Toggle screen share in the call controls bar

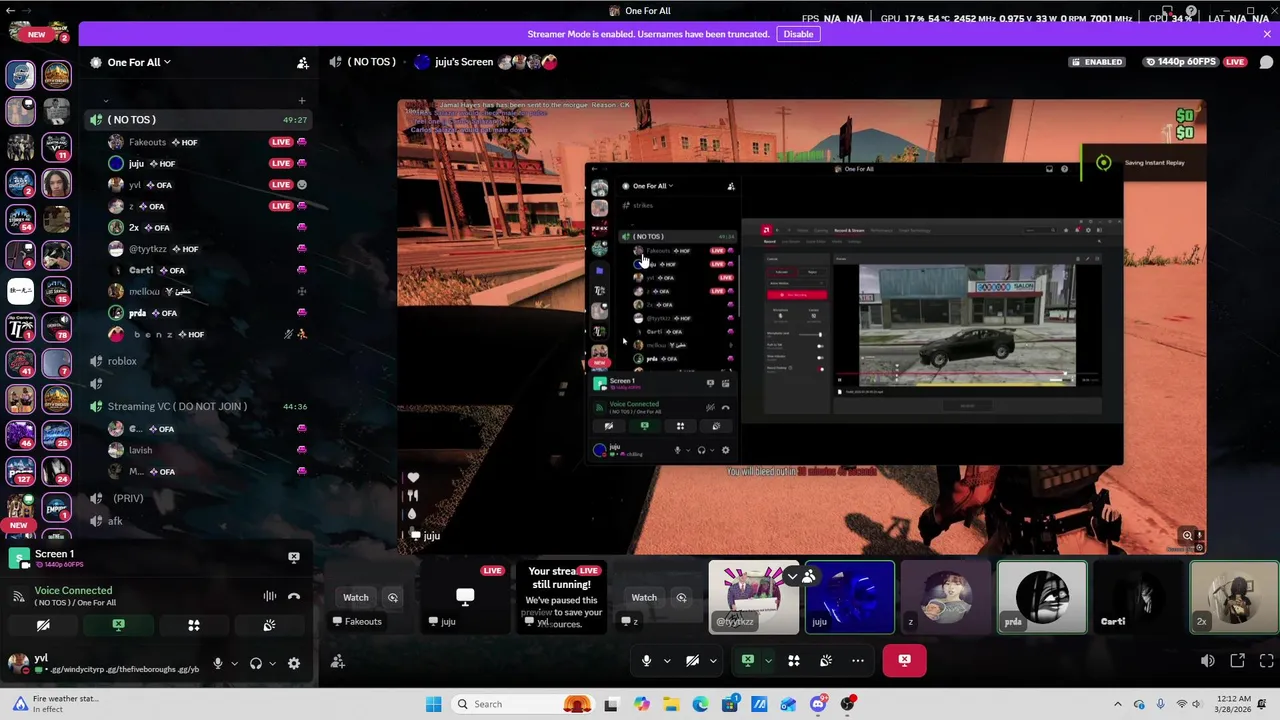click(747, 661)
